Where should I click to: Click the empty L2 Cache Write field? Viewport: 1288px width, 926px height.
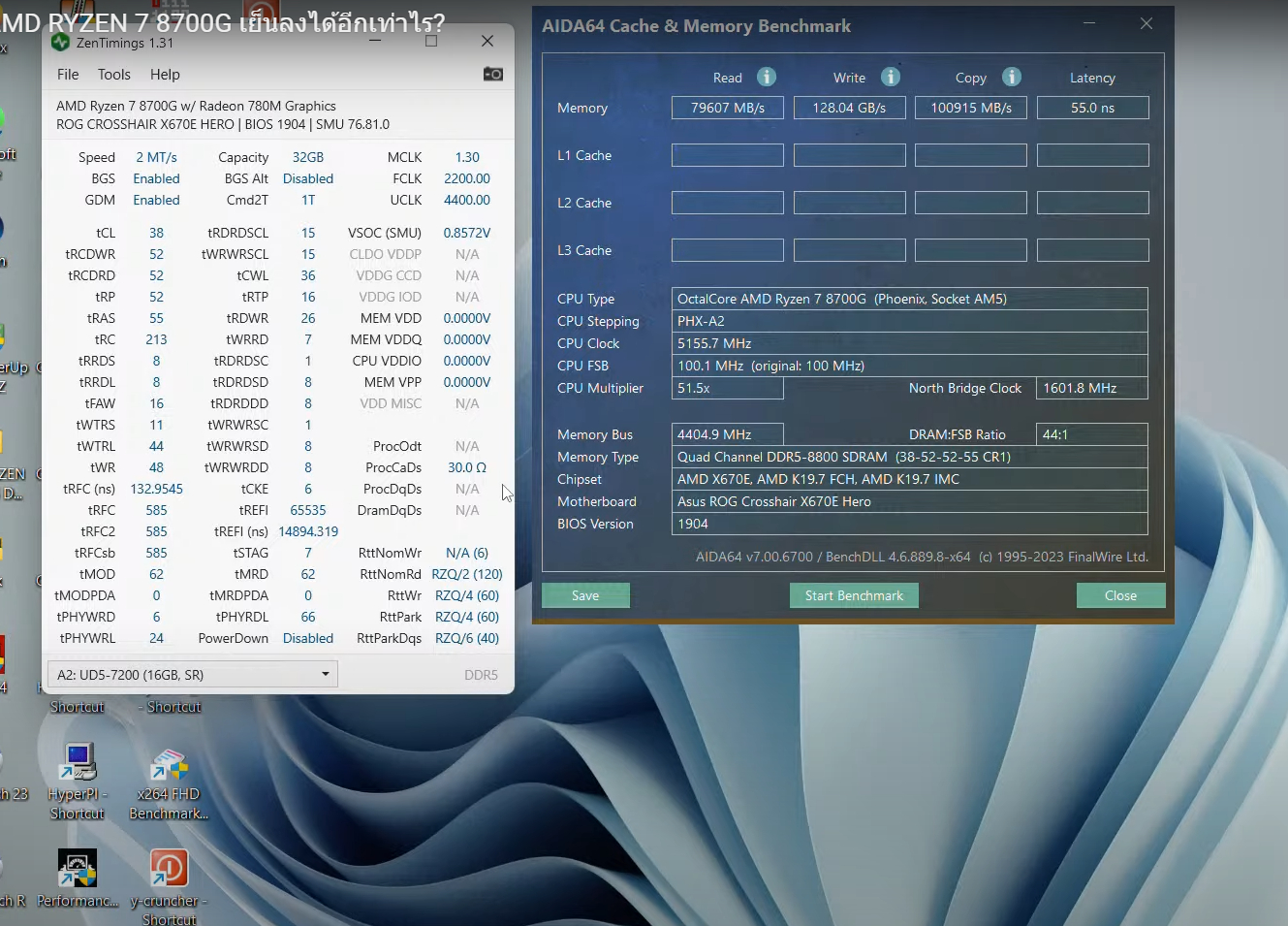tap(850, 203)
